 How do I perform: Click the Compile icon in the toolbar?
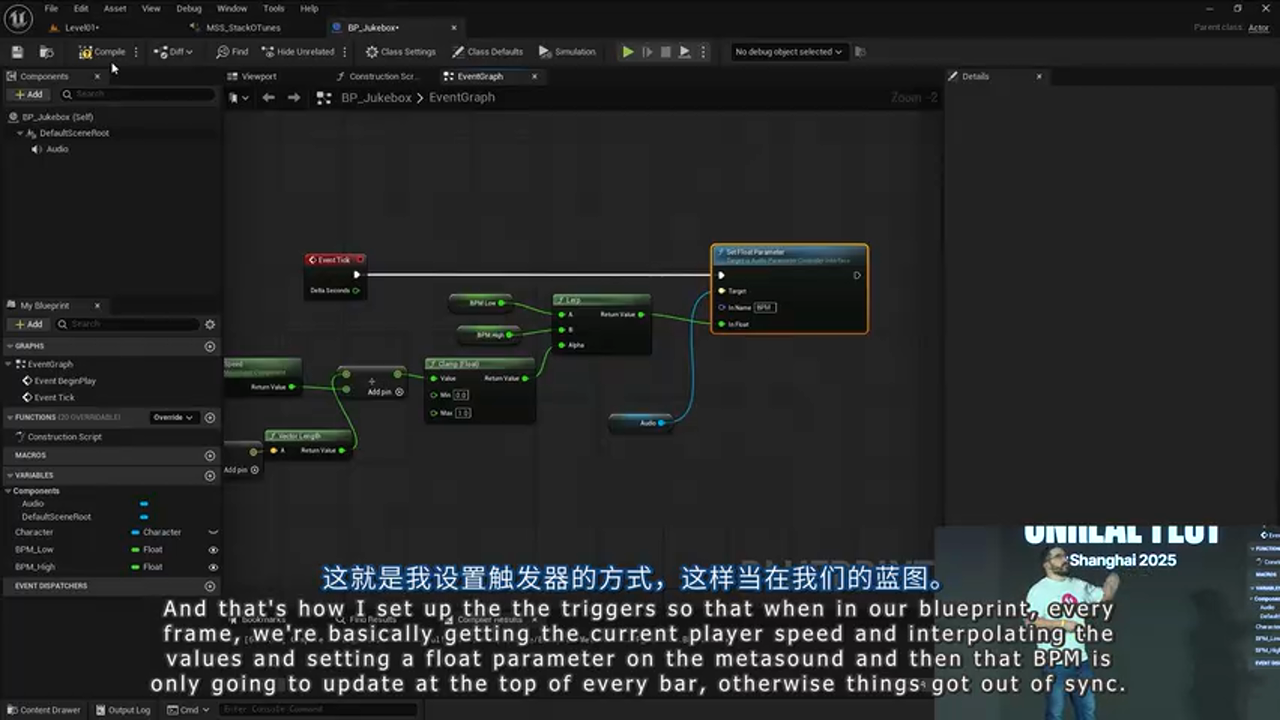click(87, 51)
